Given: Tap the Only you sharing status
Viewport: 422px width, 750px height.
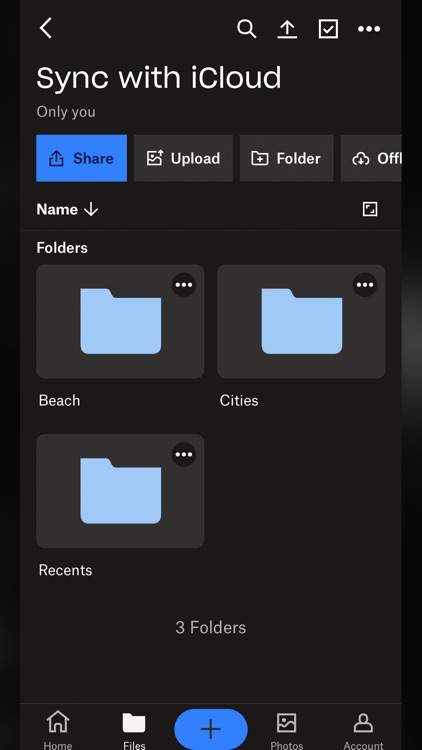Looking at the screenshot, I should tap(66, 112).
